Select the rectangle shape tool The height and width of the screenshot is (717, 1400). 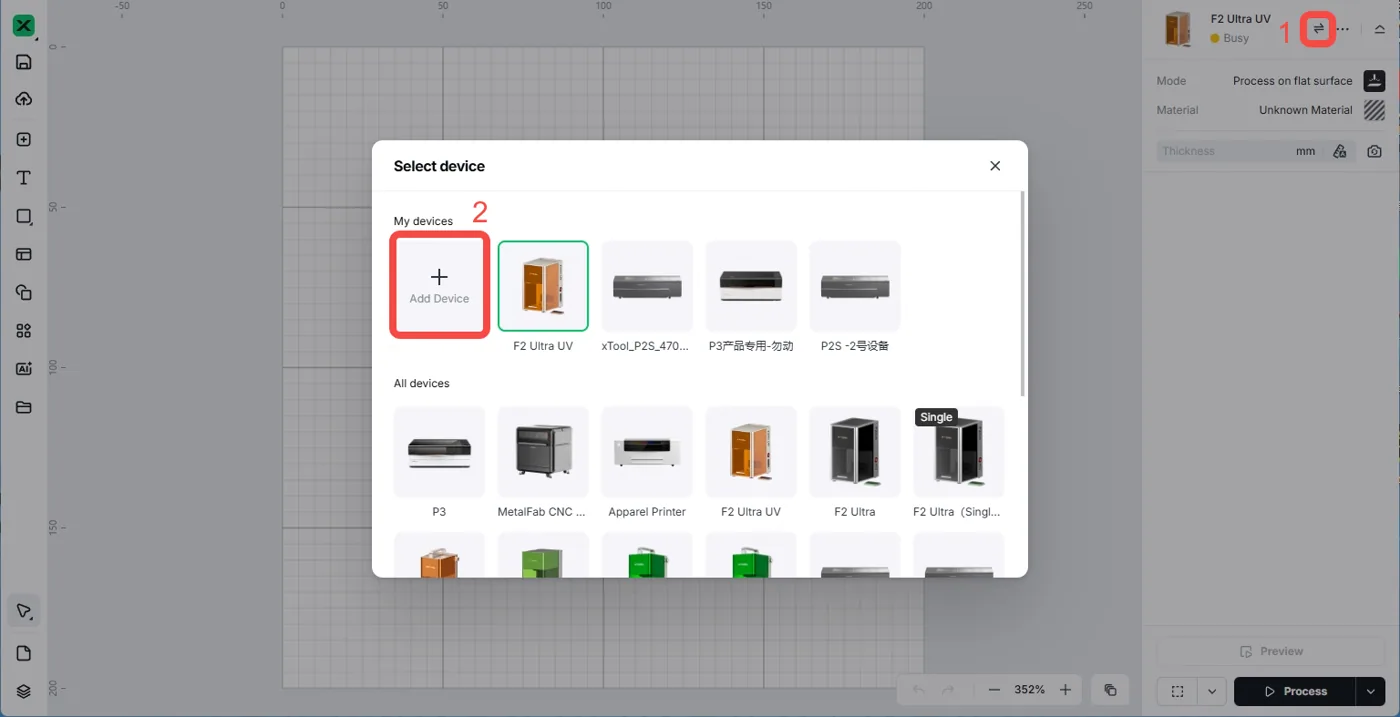[24, 216]
